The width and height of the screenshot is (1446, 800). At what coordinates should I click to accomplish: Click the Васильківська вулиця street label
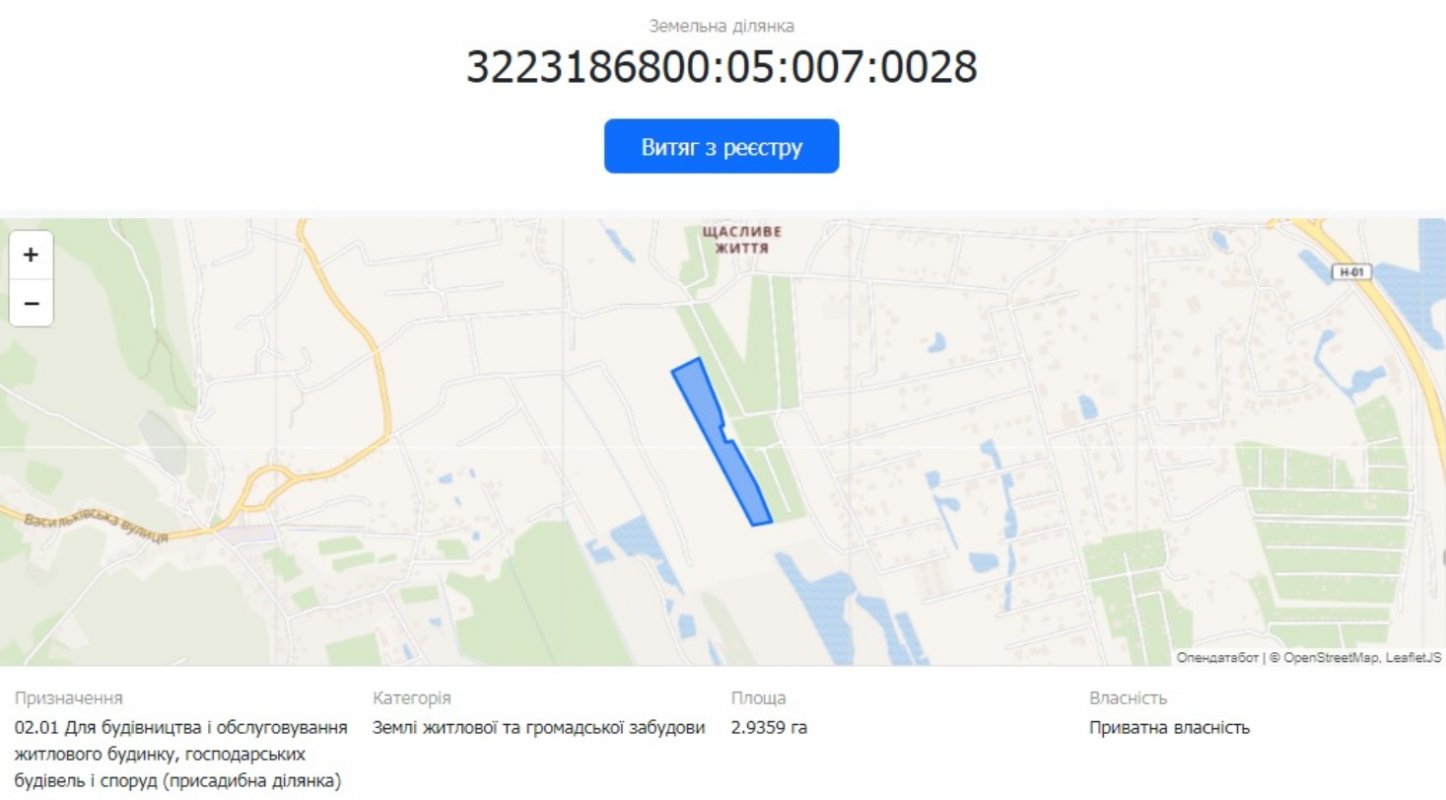(x=96, y=528)
